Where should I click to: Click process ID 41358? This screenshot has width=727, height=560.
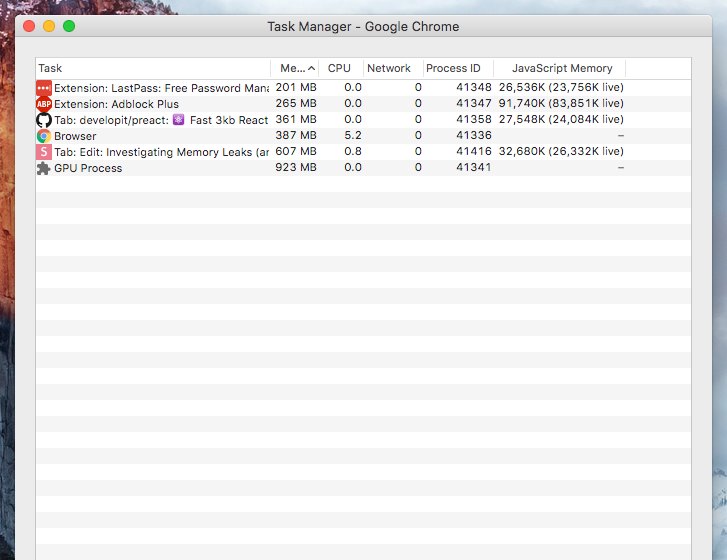[473, 120]
